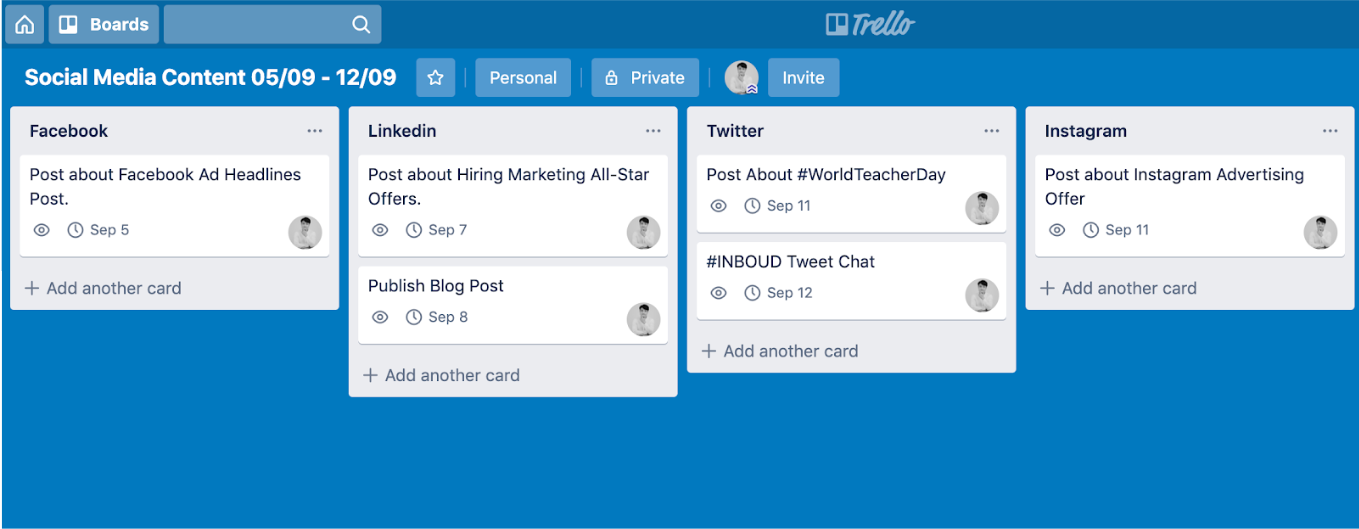Open the Boards menu

point(104,24)
